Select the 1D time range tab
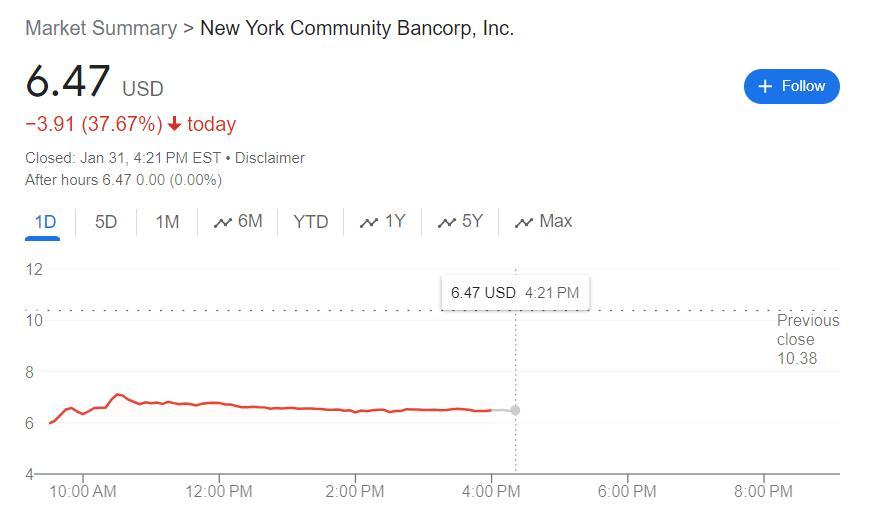Image resolution: width=870 pixels, height=521 pixels. (45, 222)
